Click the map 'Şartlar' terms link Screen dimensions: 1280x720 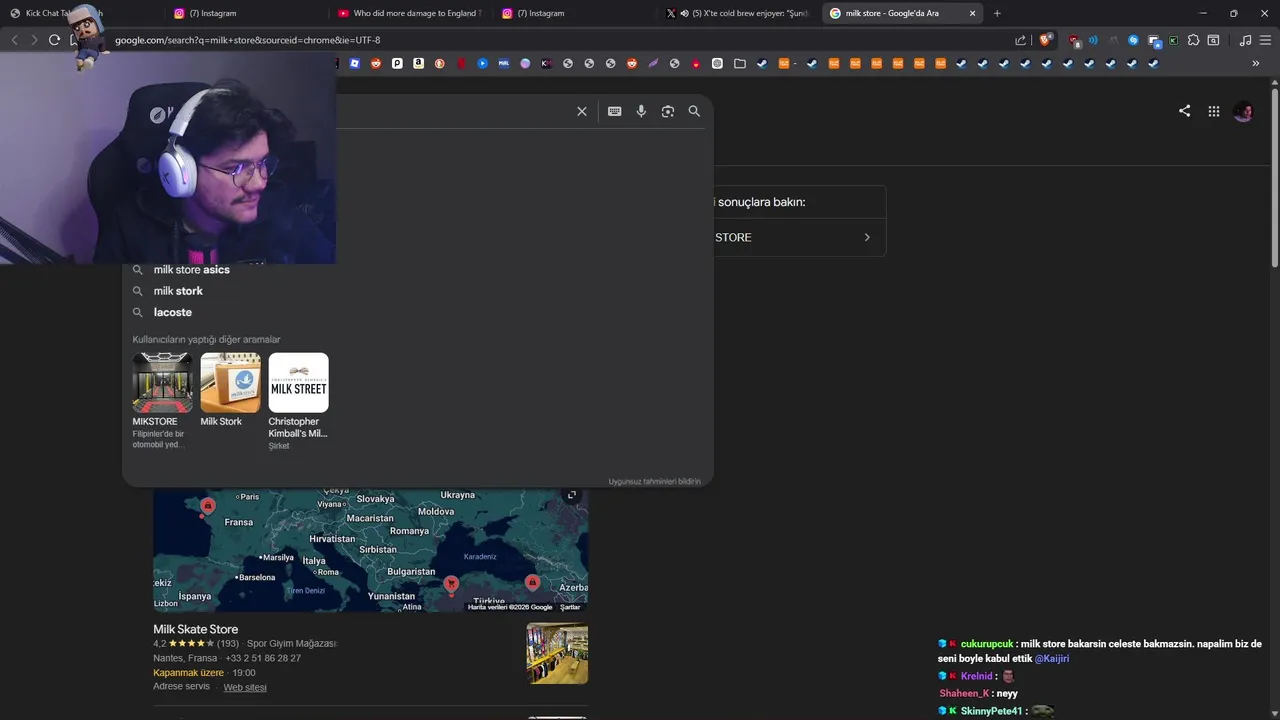point(570,607)
